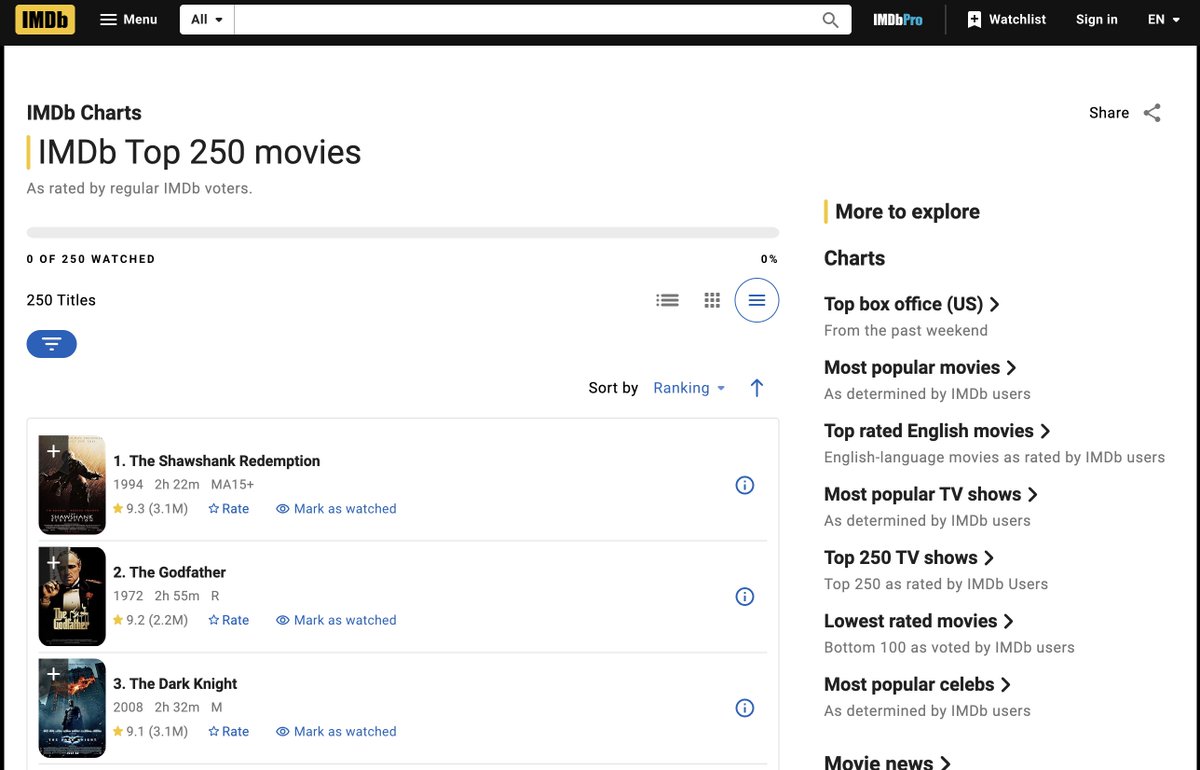Mark The Dark Knight as watched
This screenshot has height=770, width=1200.
pos(336,732)
